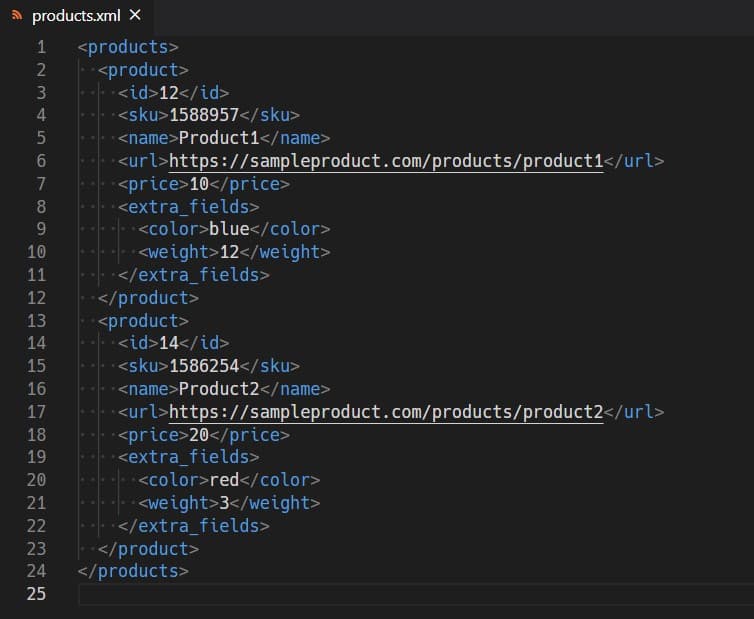Place cursor in empty line 25
754x619 pixels.
click(416, 594)
